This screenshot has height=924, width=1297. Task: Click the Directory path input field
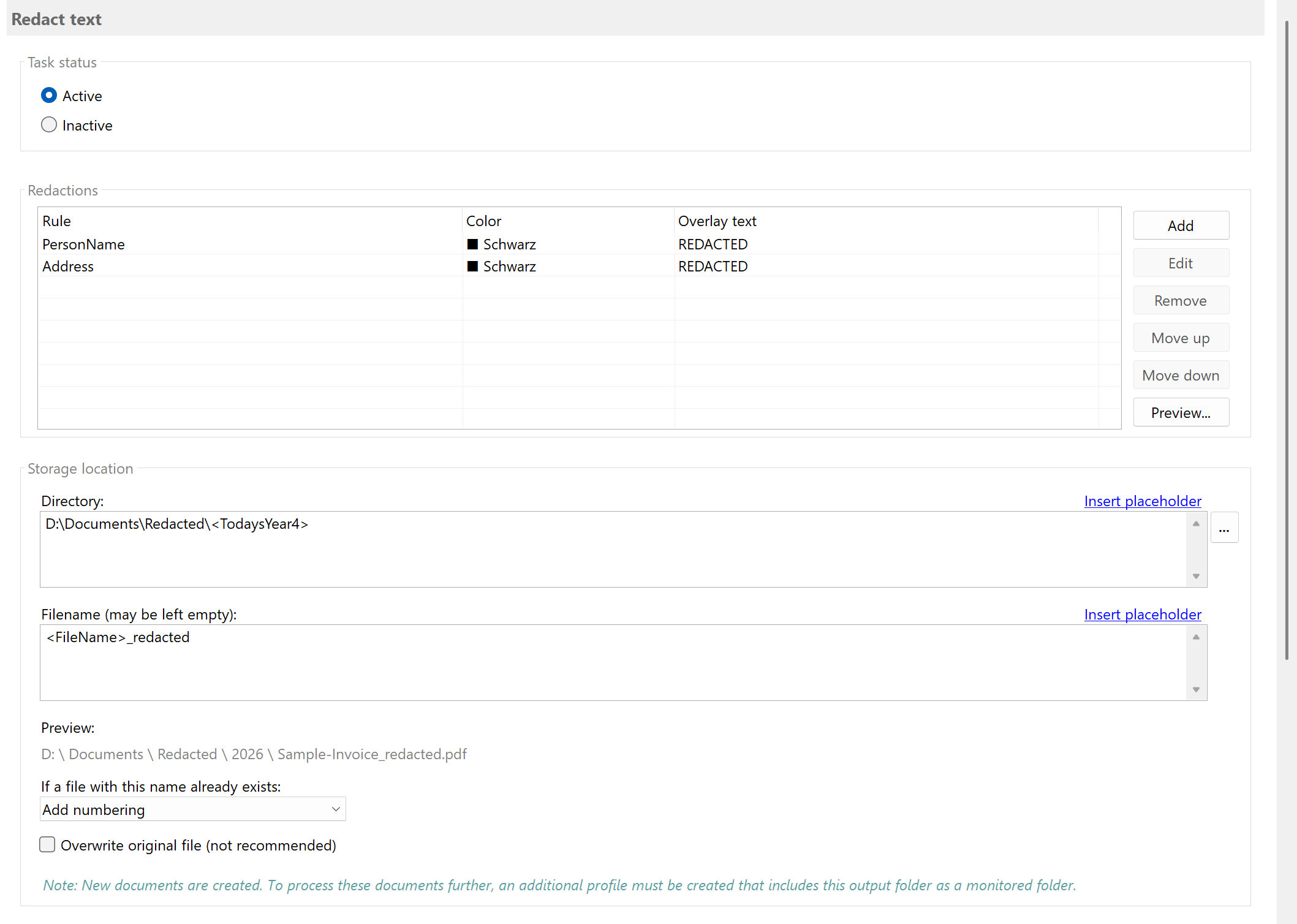[613, 548]
